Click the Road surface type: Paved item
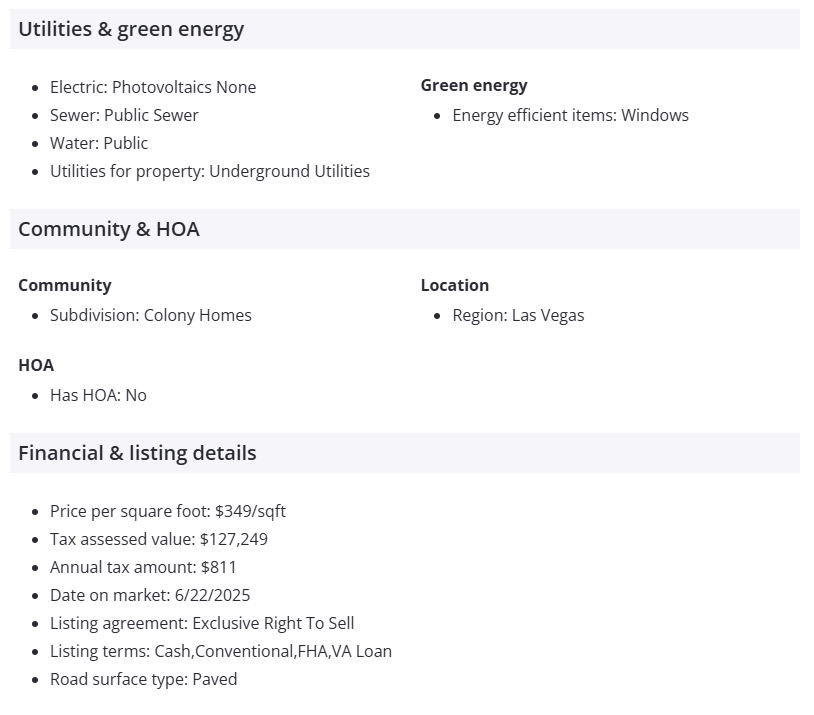This screenshot has height=715, width=814. [144, 679]
